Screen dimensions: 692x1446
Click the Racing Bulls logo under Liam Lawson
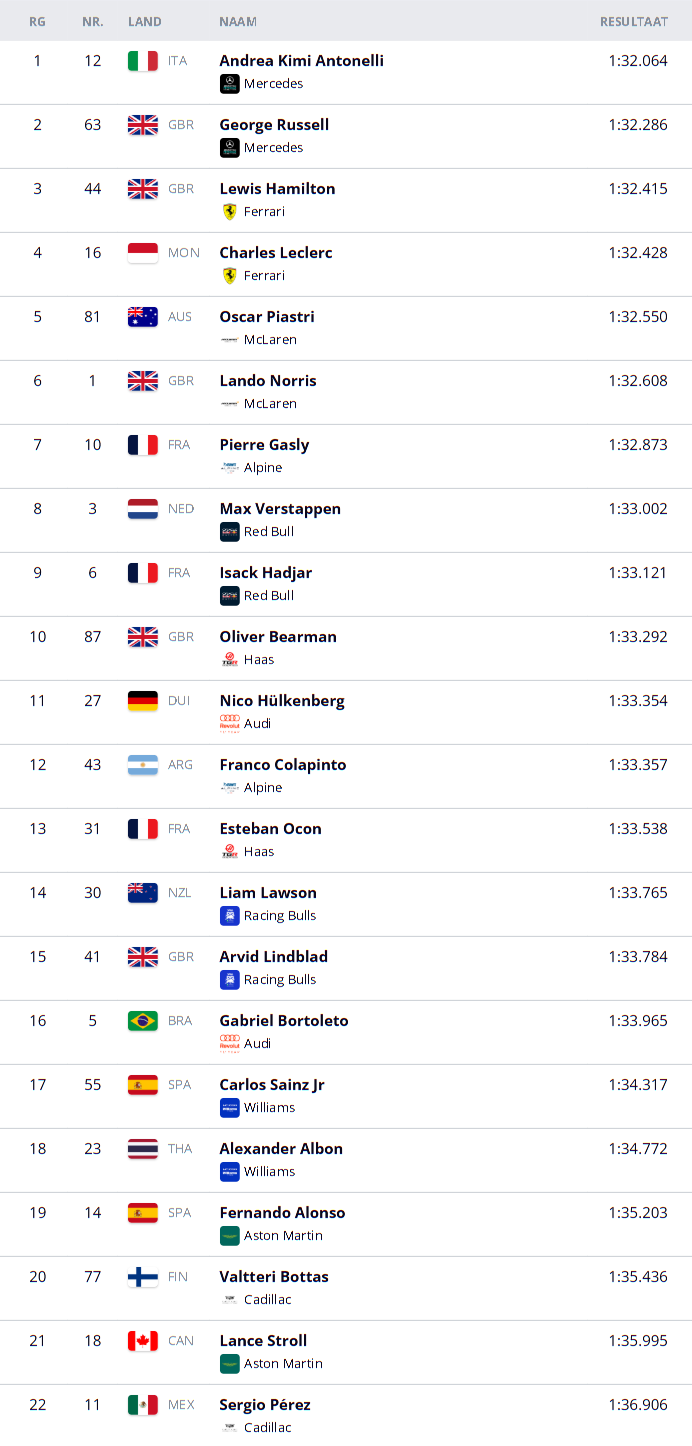click(229, 916)
